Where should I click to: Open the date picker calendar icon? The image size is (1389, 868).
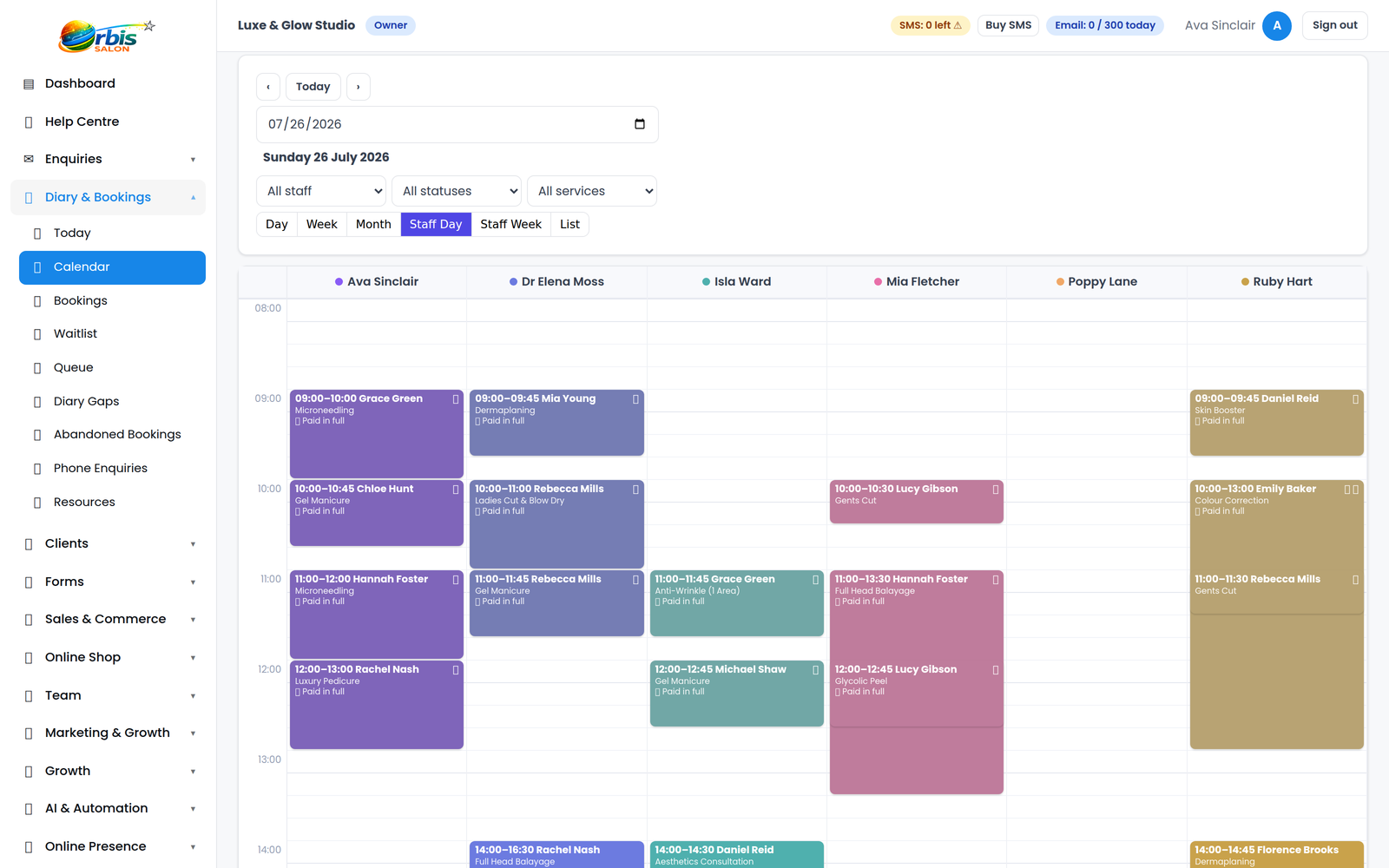(x=640, y=124)
